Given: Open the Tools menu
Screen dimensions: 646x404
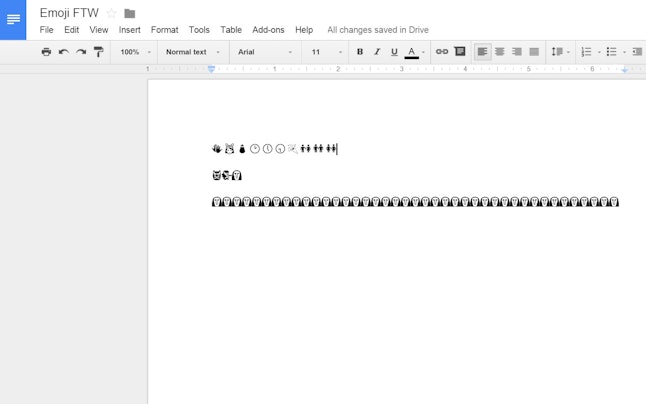Looking at the screenshot, I should click(x=199, y=30).
